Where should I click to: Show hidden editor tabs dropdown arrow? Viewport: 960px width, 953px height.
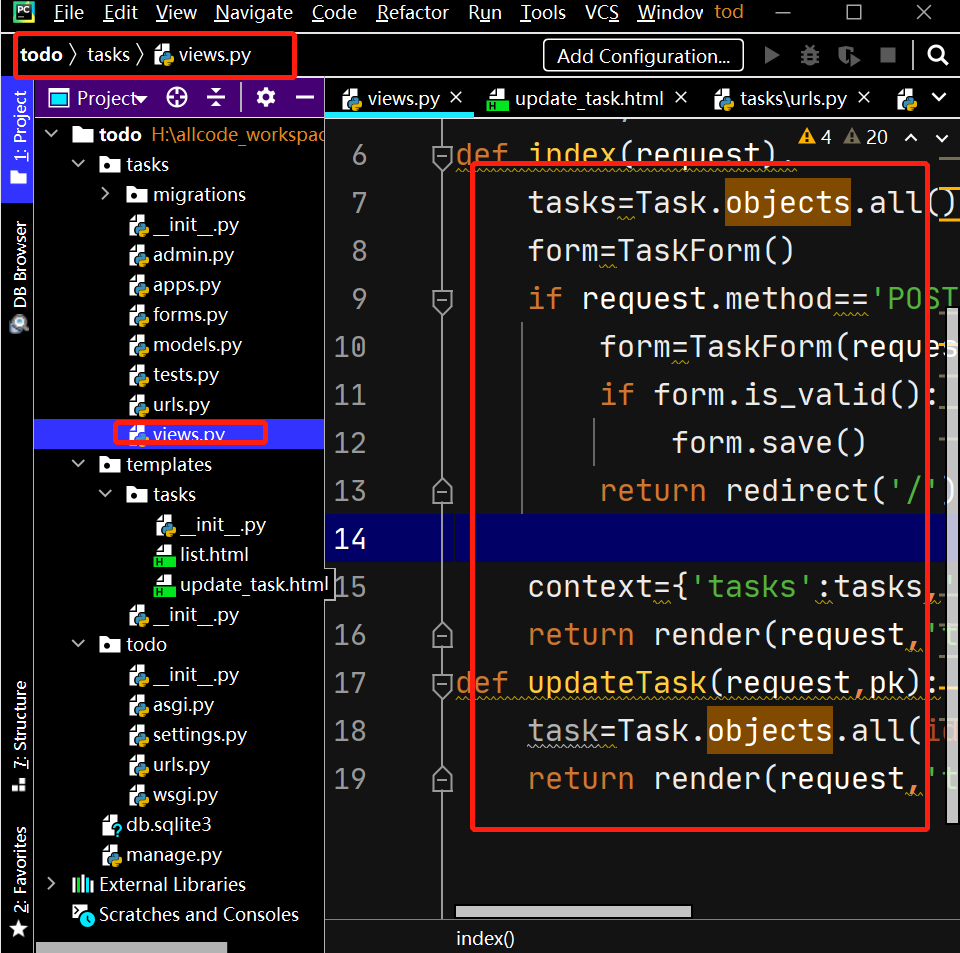click(x=939, y=97)
